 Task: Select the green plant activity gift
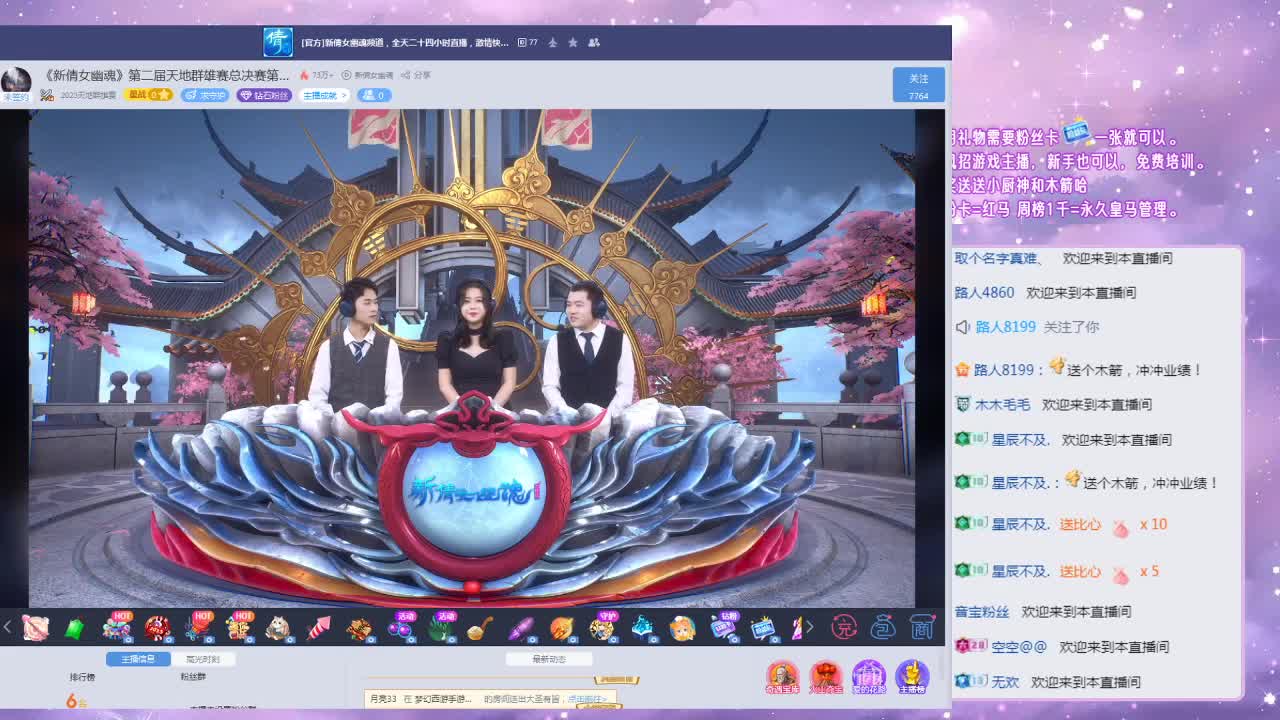(x=441, y=627)
